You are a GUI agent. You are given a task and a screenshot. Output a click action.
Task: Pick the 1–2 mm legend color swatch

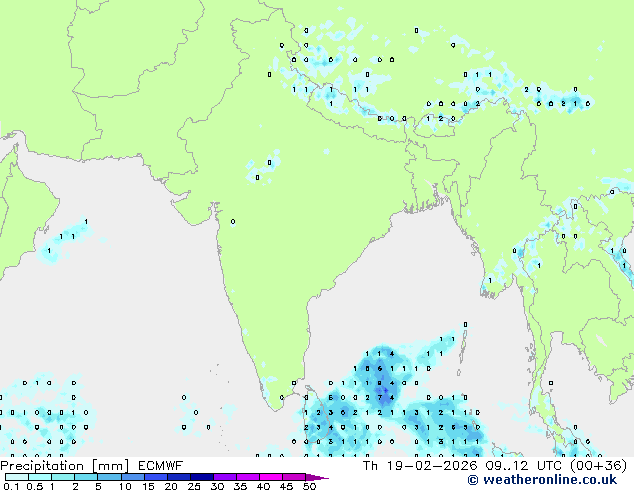[63, 477]
